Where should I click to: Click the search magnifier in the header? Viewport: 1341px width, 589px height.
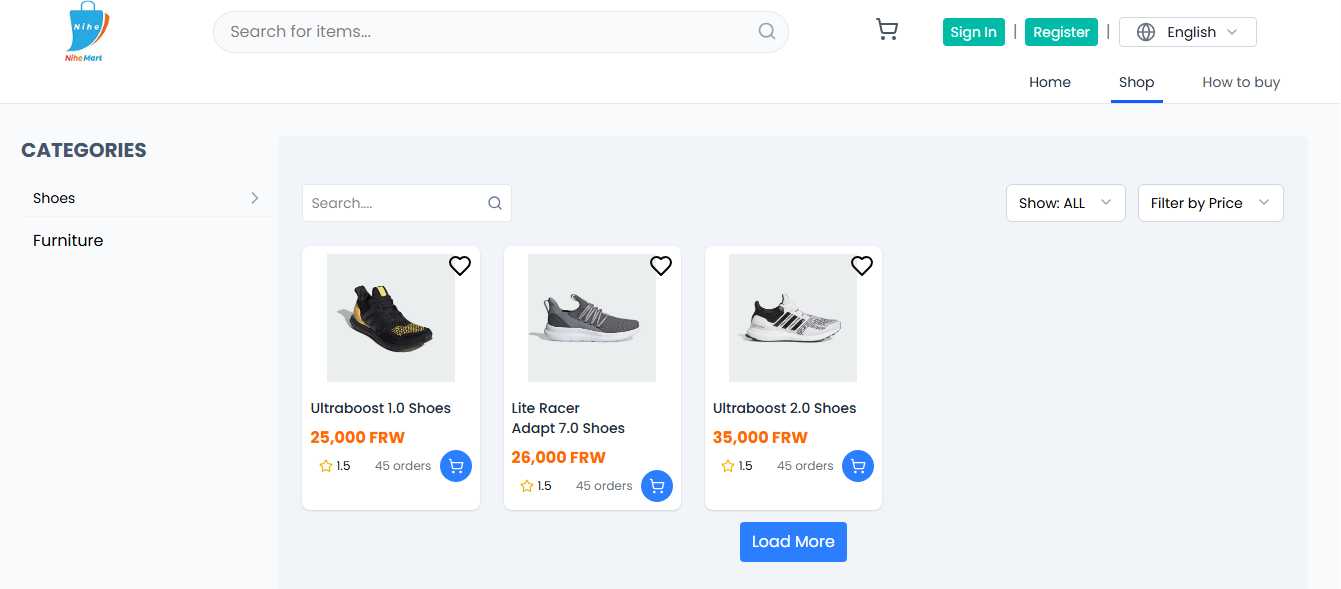pos(766,31)
